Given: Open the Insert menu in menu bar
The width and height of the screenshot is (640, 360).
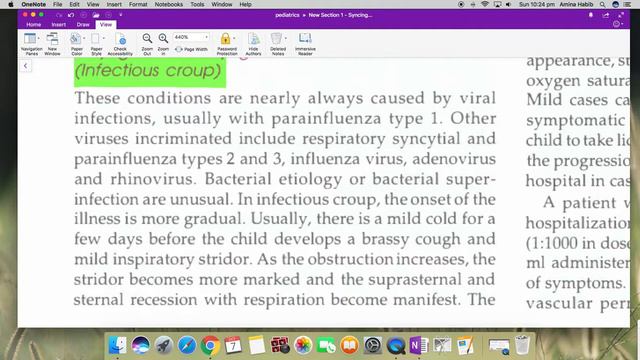Looking at the screenshot, I should coord(114,4).
